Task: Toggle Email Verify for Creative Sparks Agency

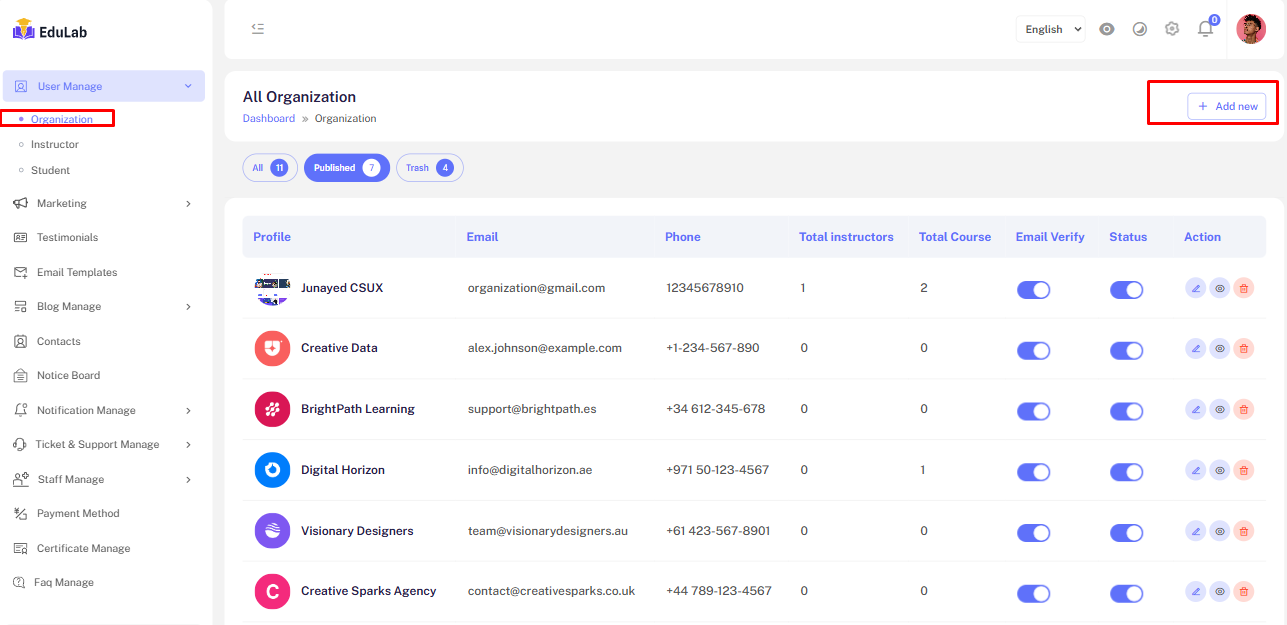Action: click(1033, 593)
